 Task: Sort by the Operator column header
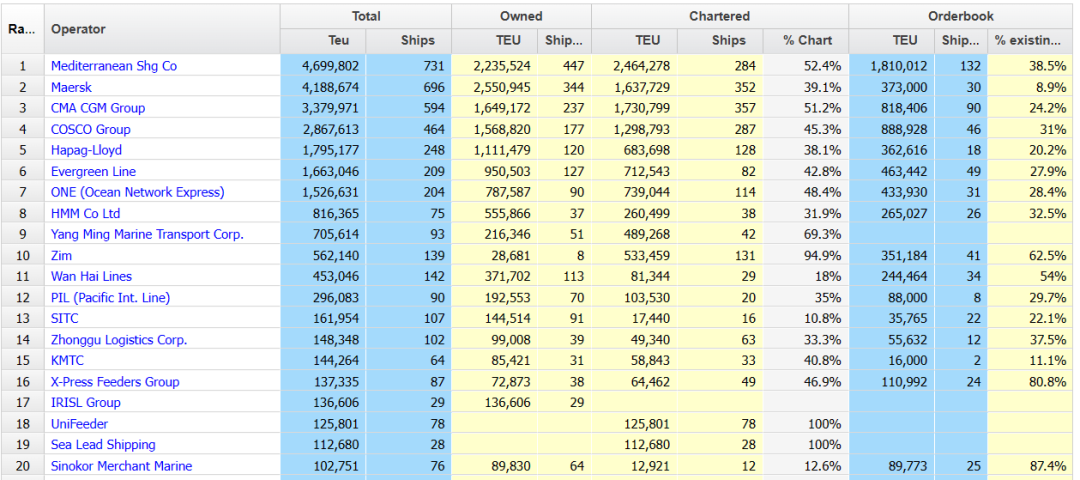162,29
